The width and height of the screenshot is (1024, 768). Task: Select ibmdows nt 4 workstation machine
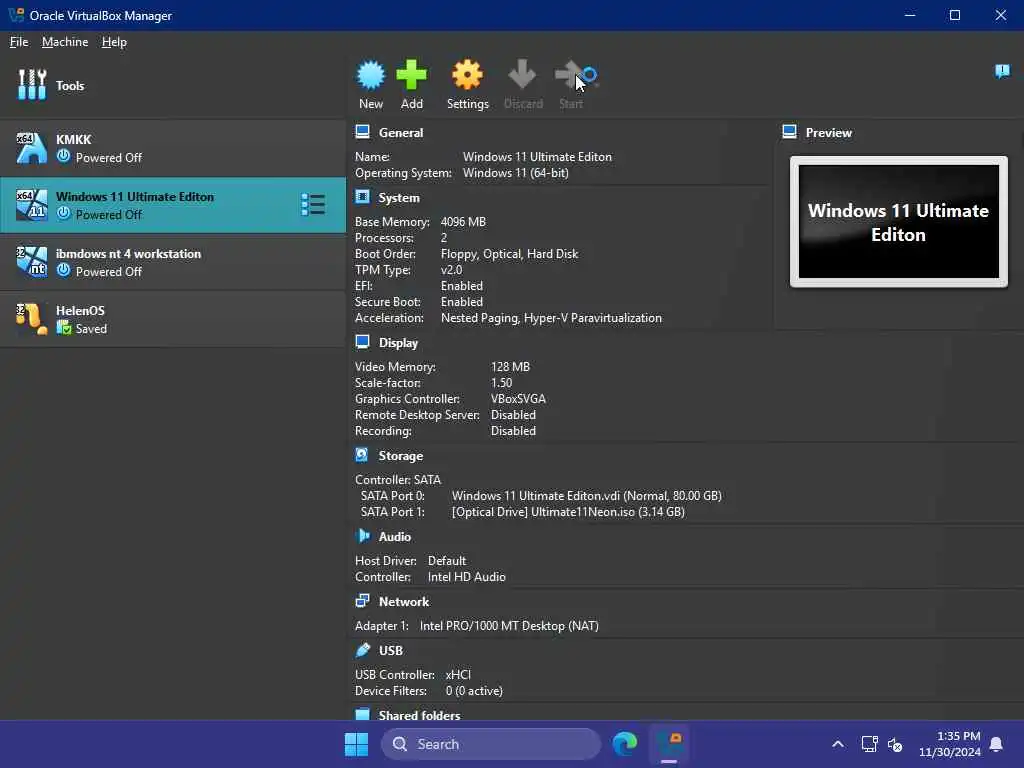[173, 262]
